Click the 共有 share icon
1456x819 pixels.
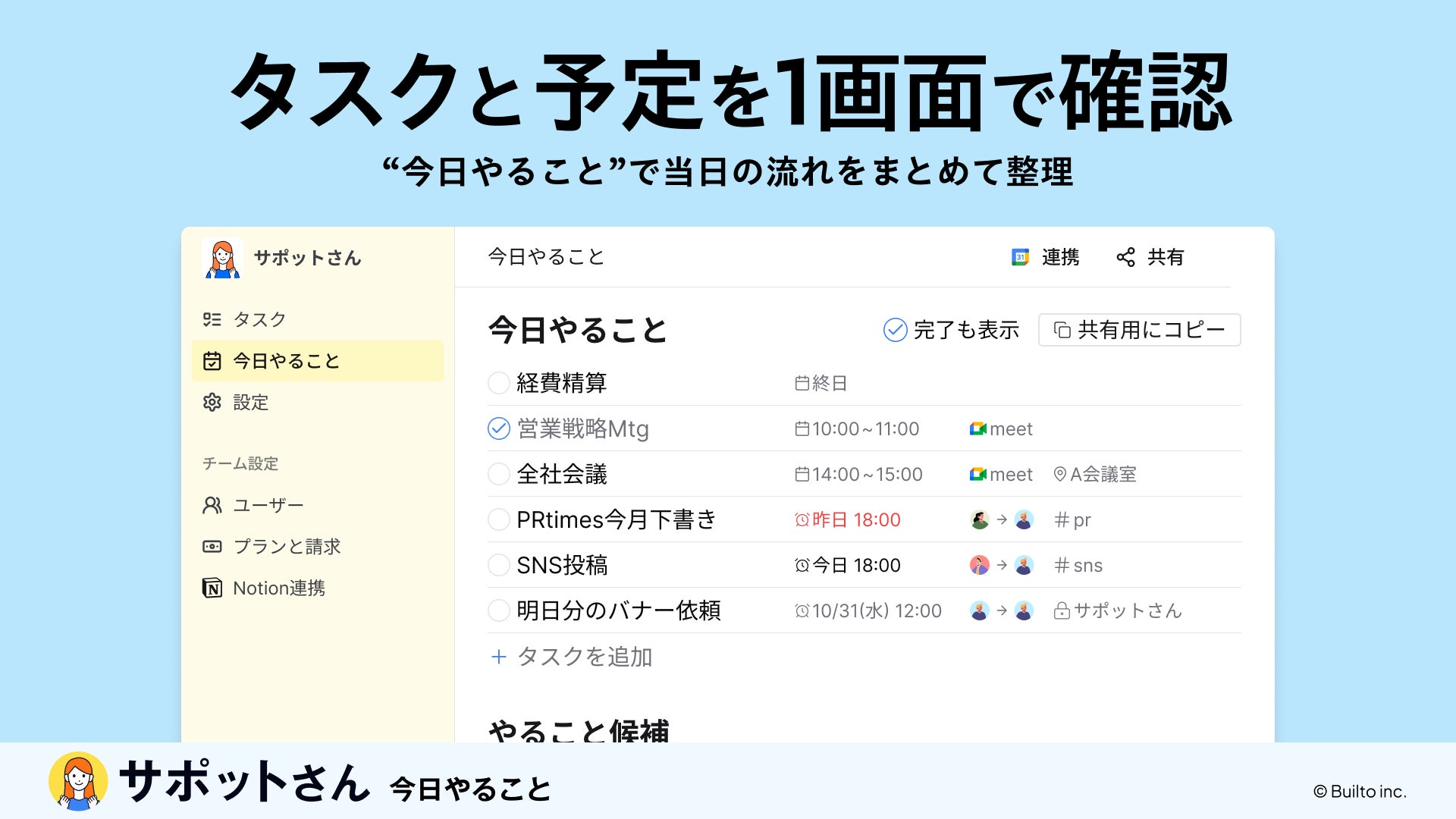(x=1125, y=257)
